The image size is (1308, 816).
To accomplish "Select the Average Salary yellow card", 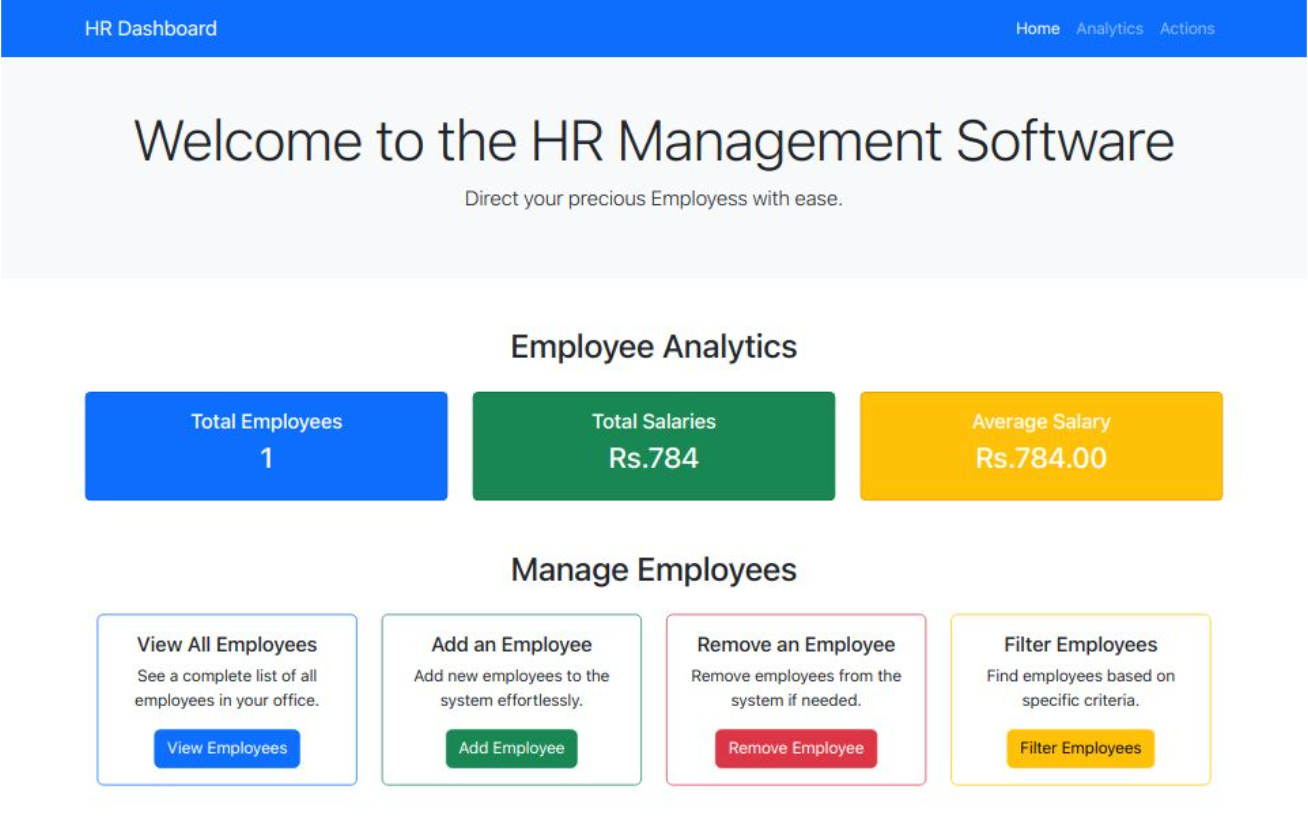I will pos(1041,446).
